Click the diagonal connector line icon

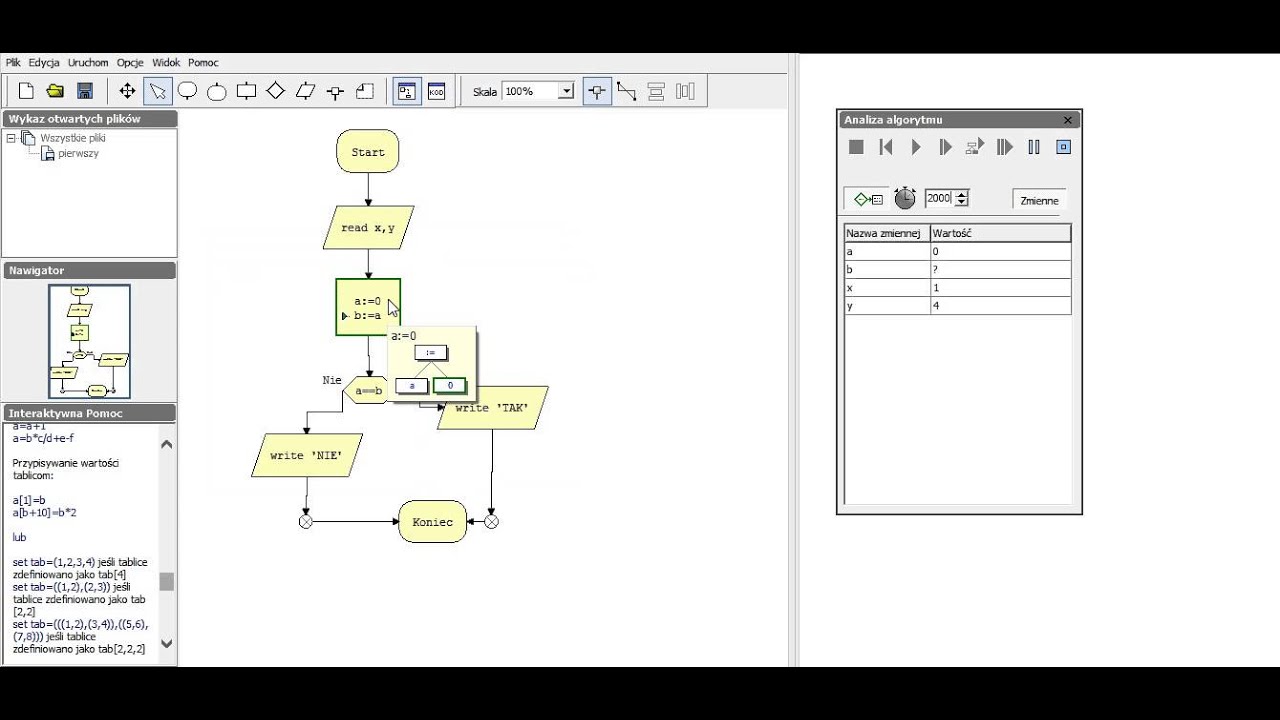click(627, 91)
